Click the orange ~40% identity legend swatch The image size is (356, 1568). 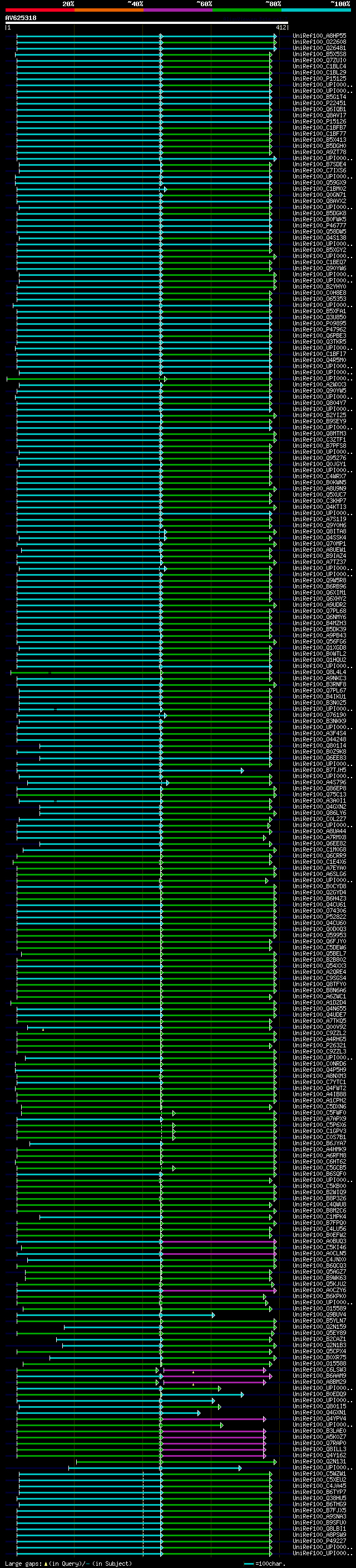[109, 11]
